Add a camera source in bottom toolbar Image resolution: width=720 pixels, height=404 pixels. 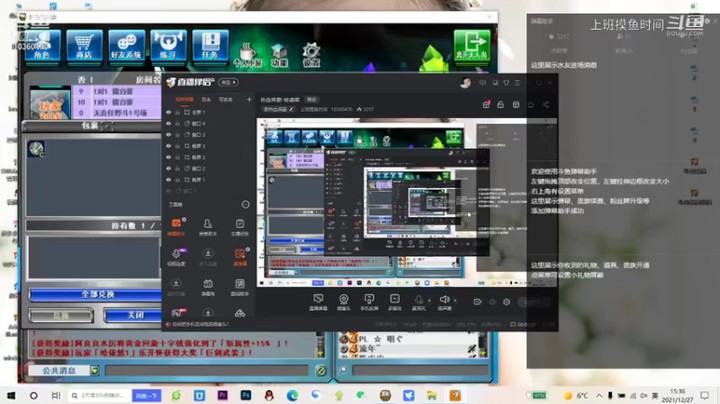point(343,302)
